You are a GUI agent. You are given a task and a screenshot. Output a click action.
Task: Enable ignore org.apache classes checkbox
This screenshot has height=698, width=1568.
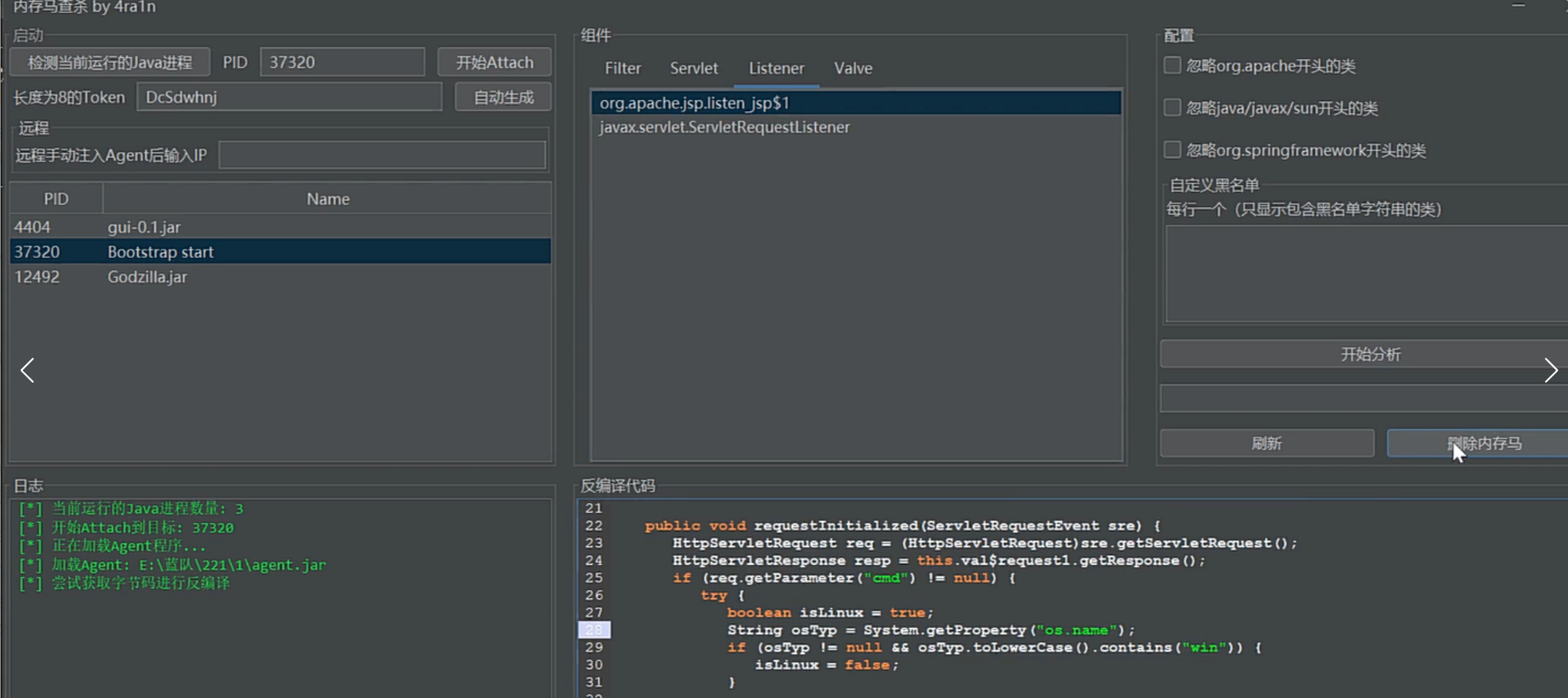coord(1172,66)
